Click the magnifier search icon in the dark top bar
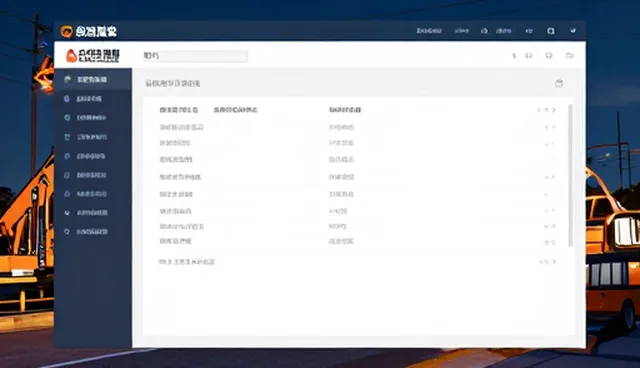The height and width of the screenshot is (368, 640). click(x=551, y=31)
